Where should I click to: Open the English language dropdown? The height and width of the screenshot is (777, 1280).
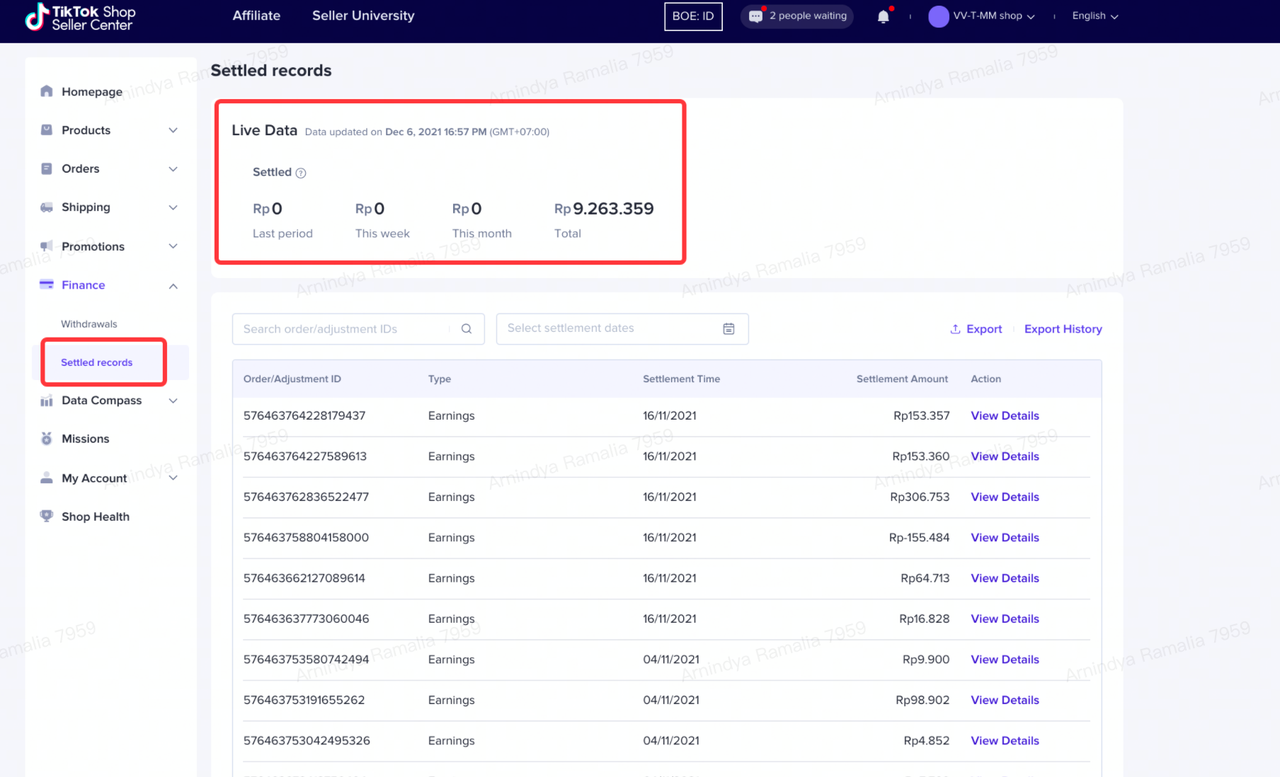[x=1095, y=16]
